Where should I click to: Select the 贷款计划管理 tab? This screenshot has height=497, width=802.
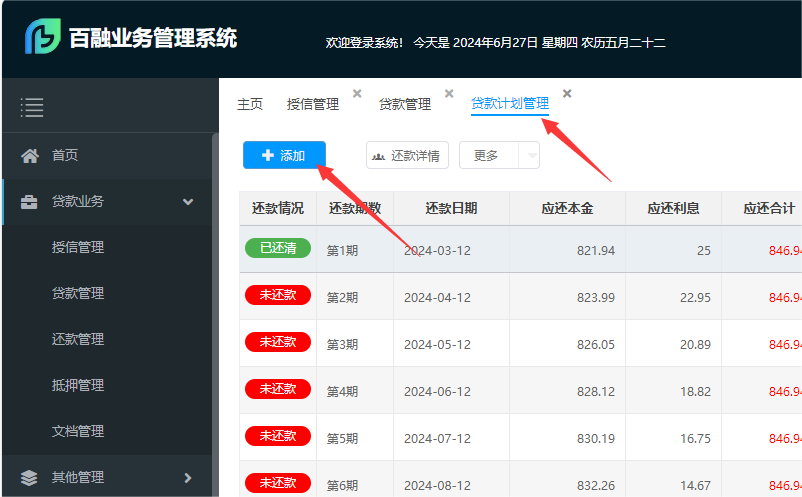[x=510, y=104]
